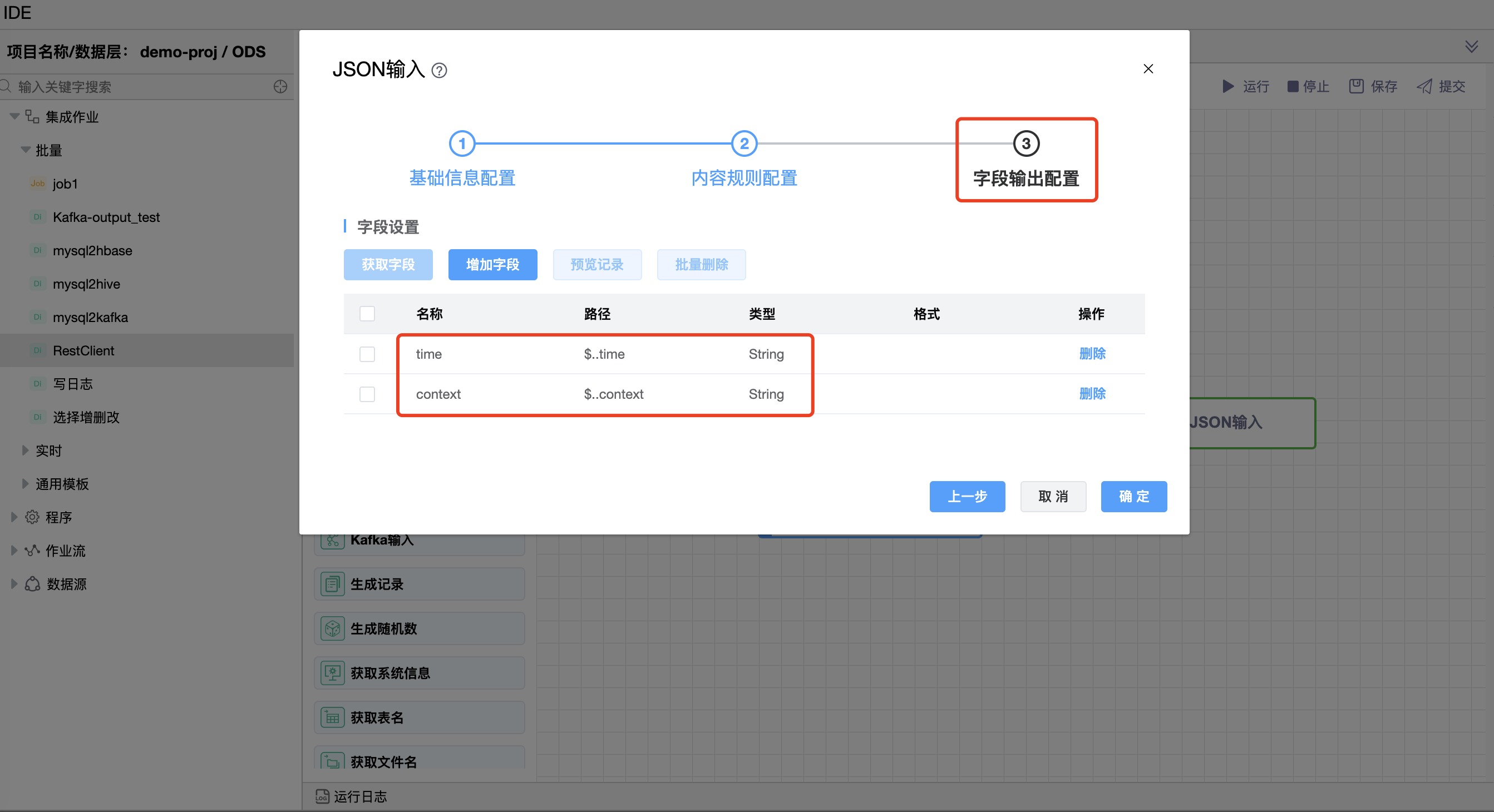
Task: Collapse the 批量 tree section
Action: coord(25,150)
